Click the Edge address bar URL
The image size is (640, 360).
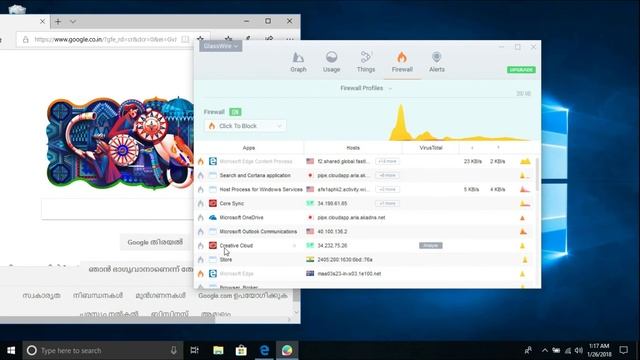105,40
